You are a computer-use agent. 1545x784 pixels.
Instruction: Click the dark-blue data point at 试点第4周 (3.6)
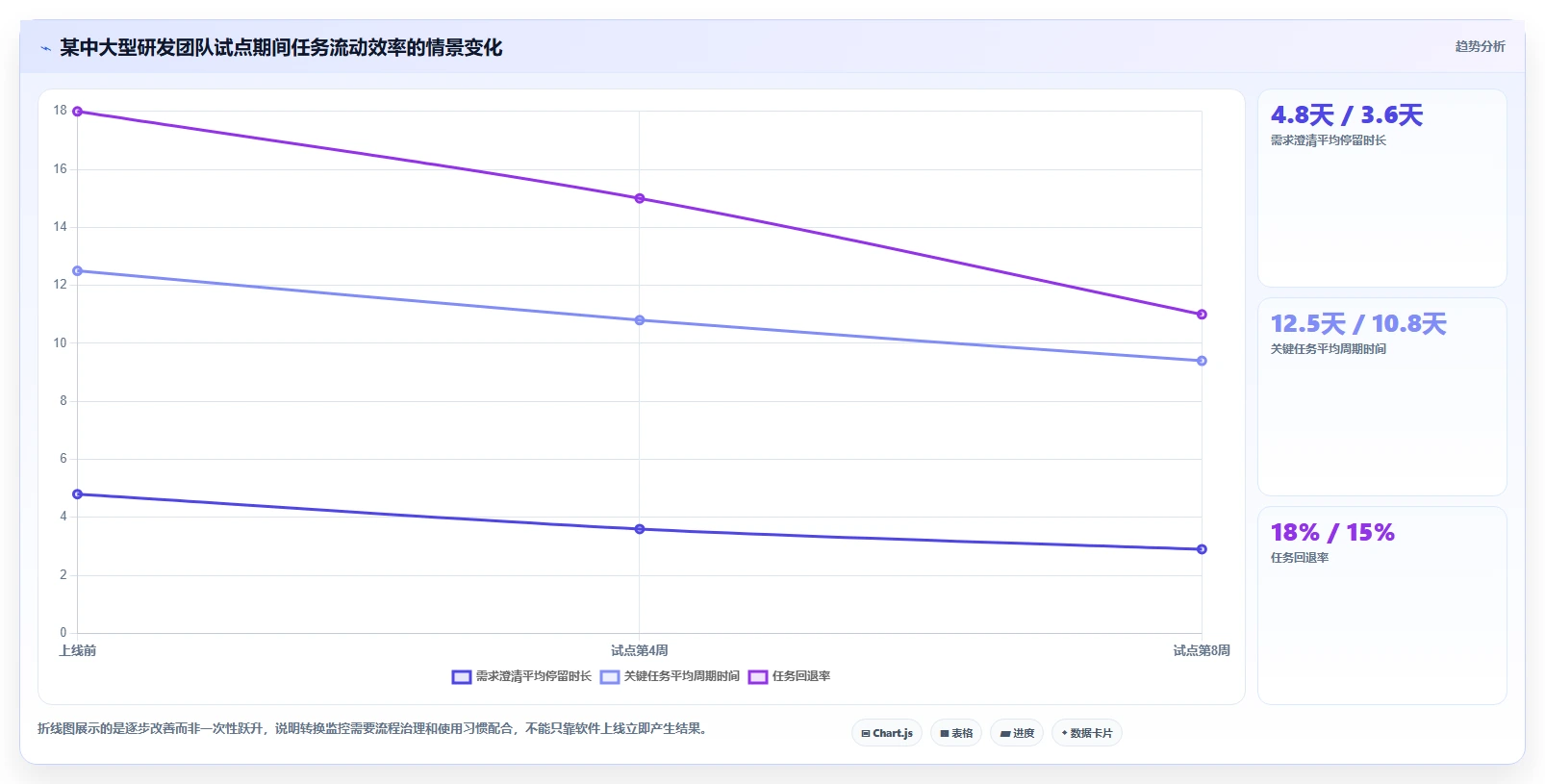coord(640,529)
